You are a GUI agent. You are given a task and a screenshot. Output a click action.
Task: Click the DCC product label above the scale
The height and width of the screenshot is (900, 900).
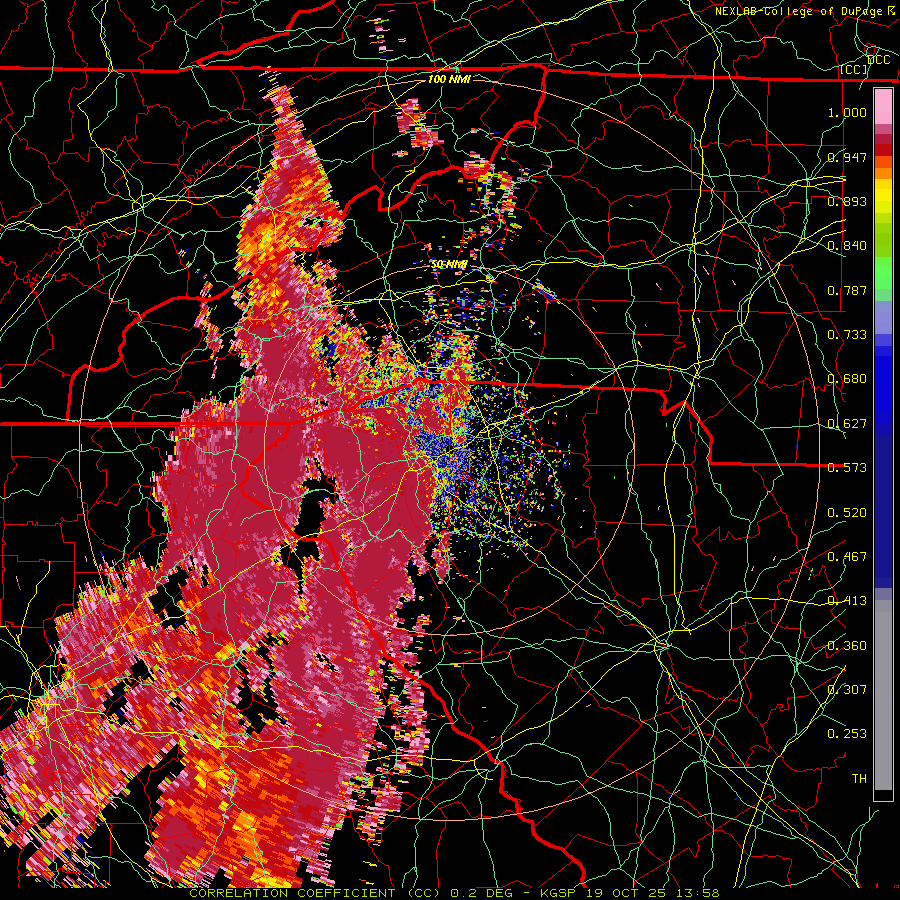tap(878, 60)
